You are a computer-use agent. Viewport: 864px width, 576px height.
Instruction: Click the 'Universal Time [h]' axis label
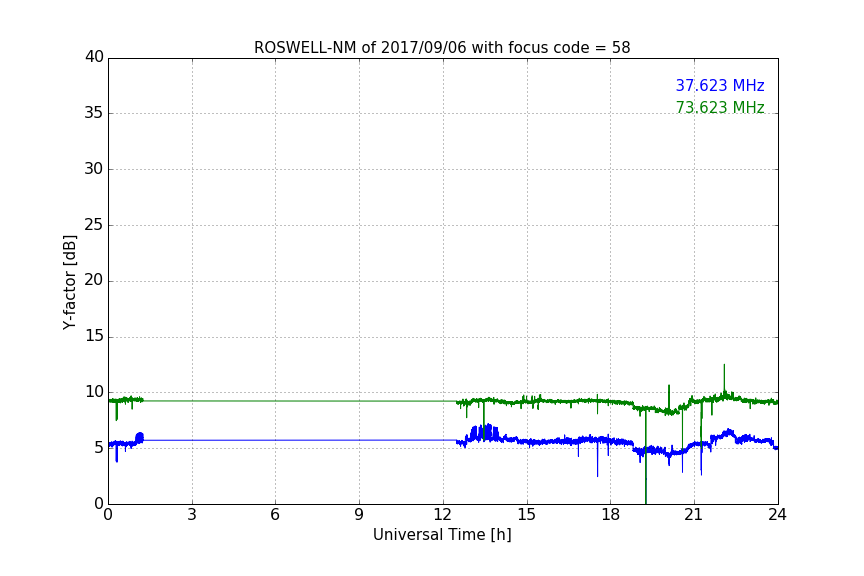point(442,535)
